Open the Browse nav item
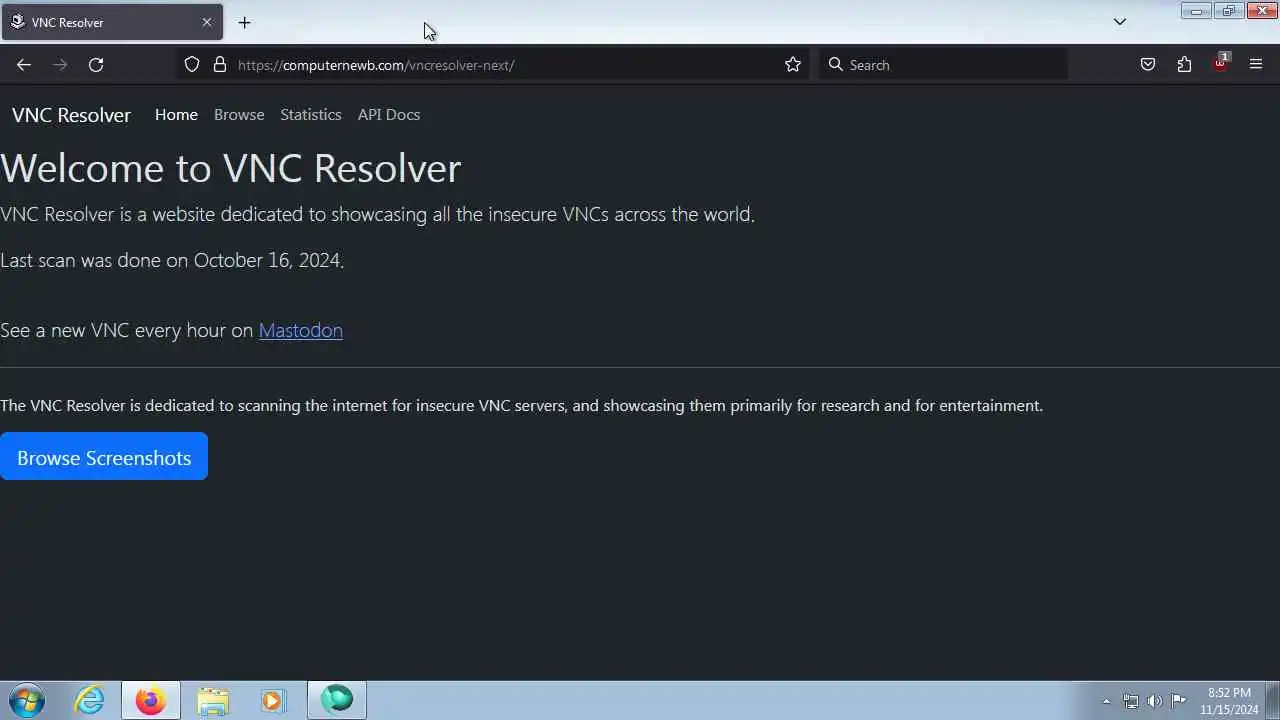The width and height of the screenshot is (1280, 720). [x=239, y=115]
